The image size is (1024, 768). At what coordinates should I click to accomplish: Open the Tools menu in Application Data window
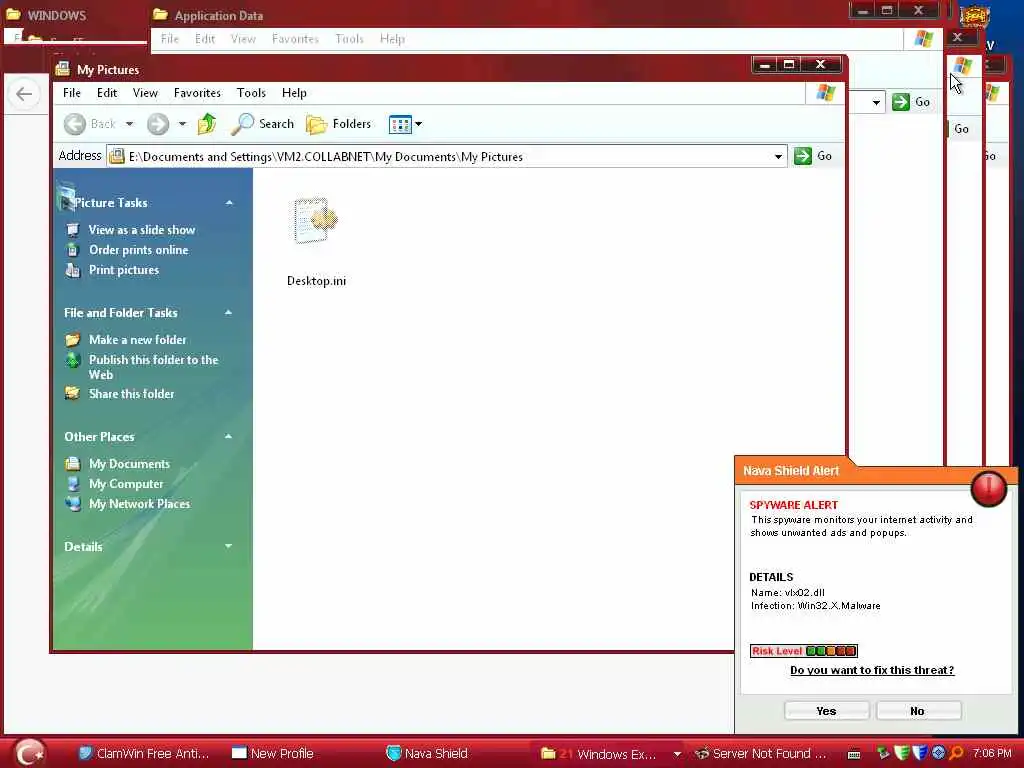tap(349, 39)
